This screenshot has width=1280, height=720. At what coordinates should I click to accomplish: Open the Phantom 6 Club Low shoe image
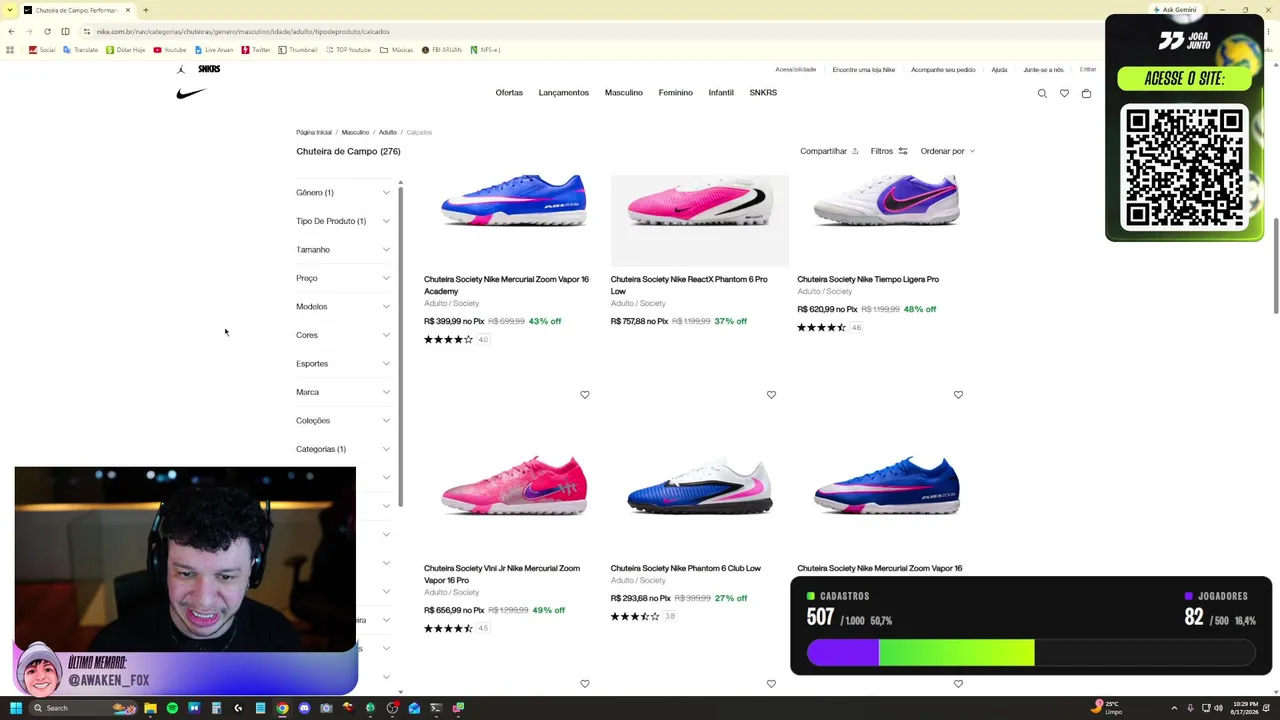pyautogui.click(x=700, y=485)
